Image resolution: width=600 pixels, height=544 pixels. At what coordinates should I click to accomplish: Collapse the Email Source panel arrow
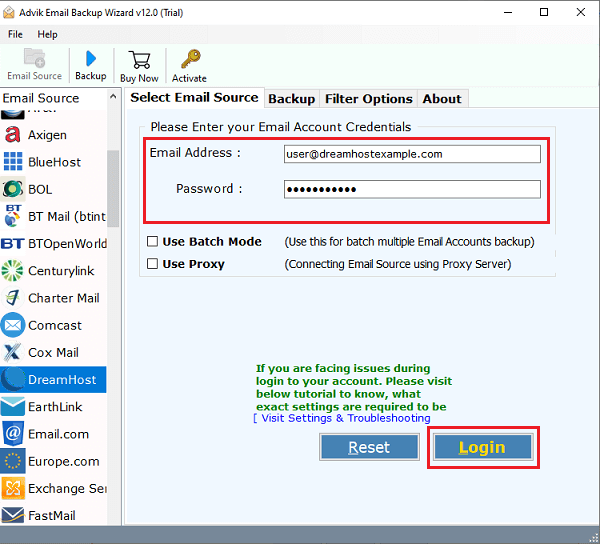[113, 96]
